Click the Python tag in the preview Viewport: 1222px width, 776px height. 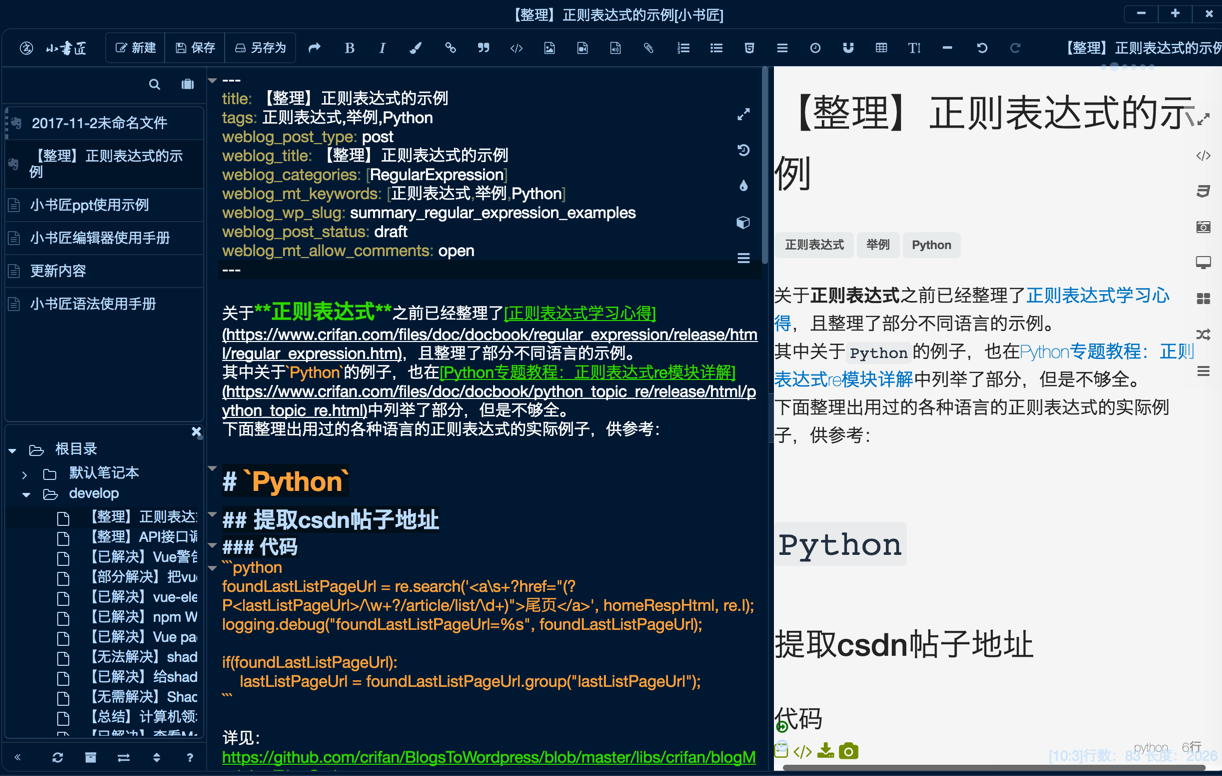tap(931, 245)
